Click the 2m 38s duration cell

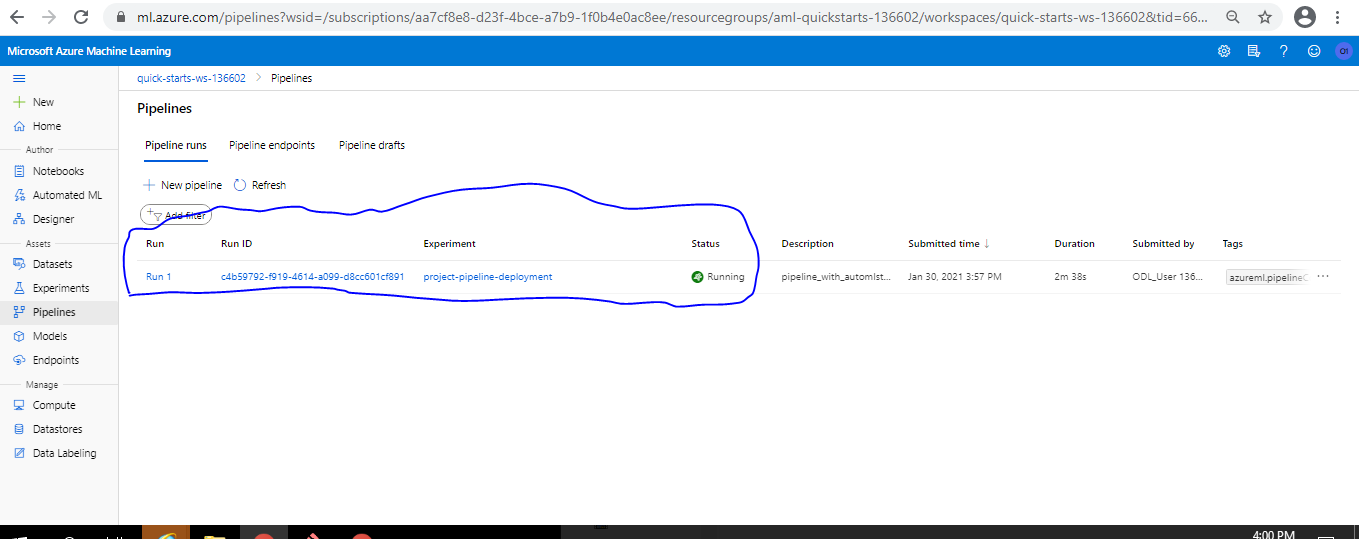[x=1070, y=277]
